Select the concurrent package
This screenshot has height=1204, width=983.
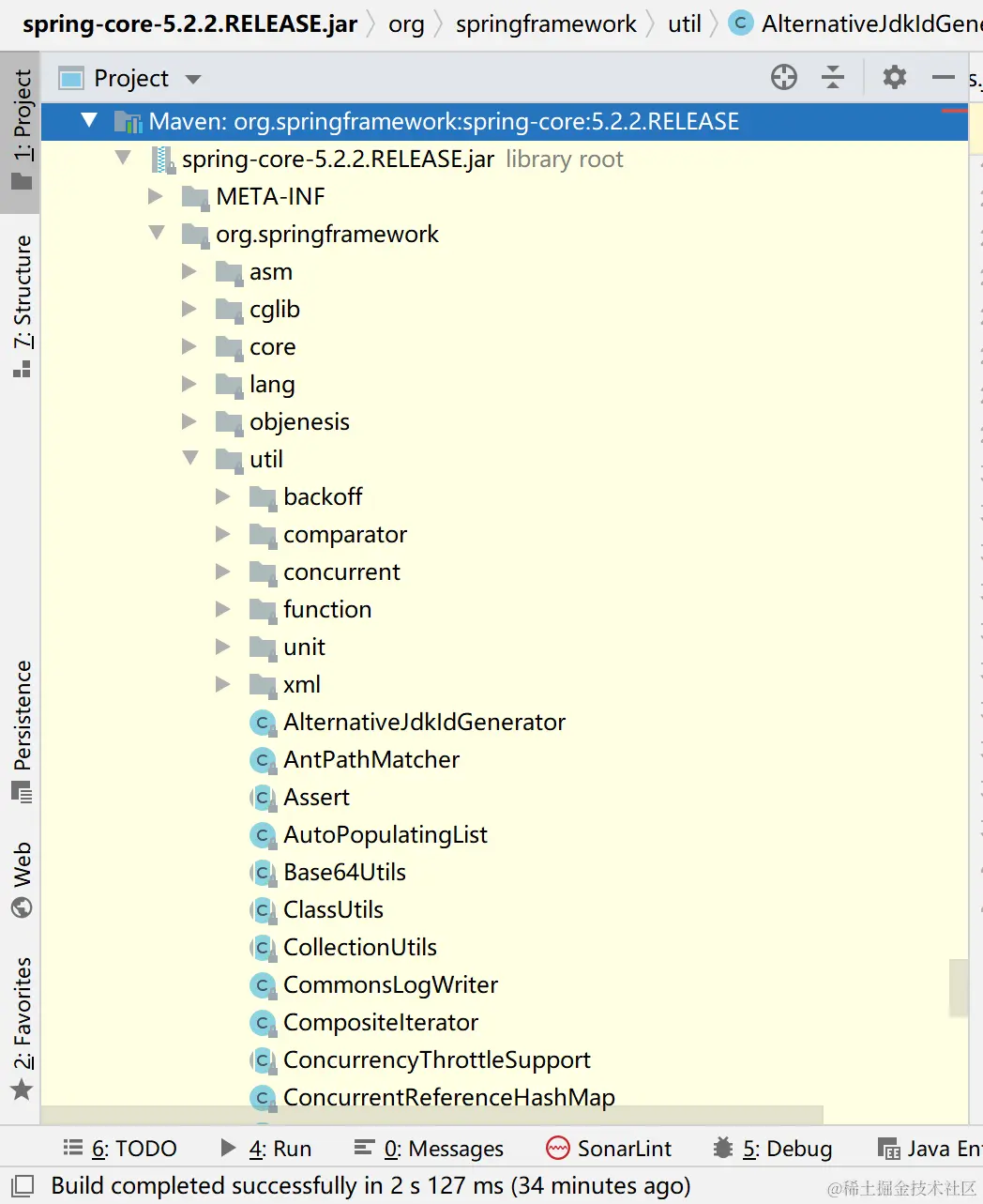pos(341,572)
